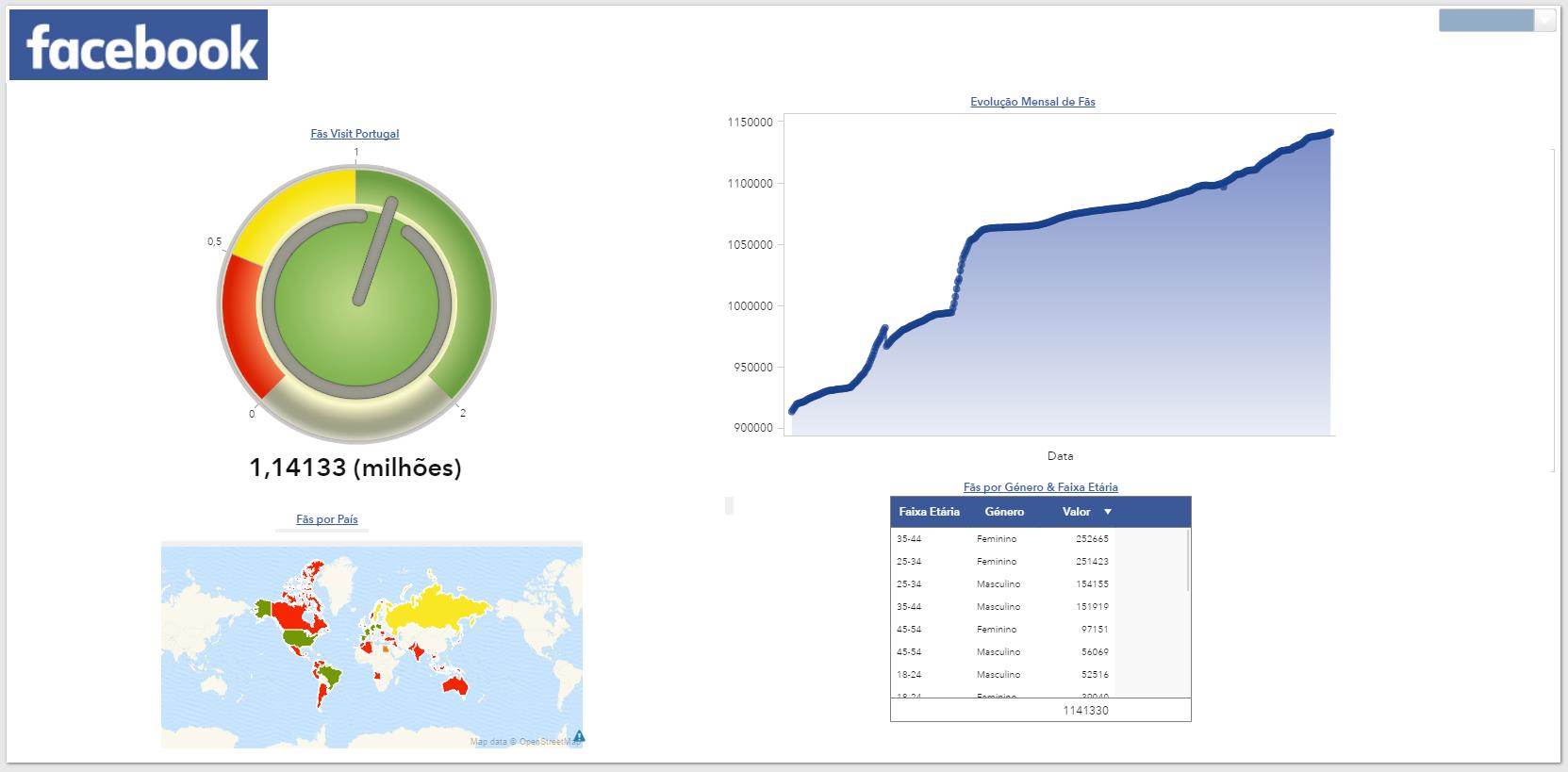
Task: Click the value 56069 in the table
Action: 1095,652
